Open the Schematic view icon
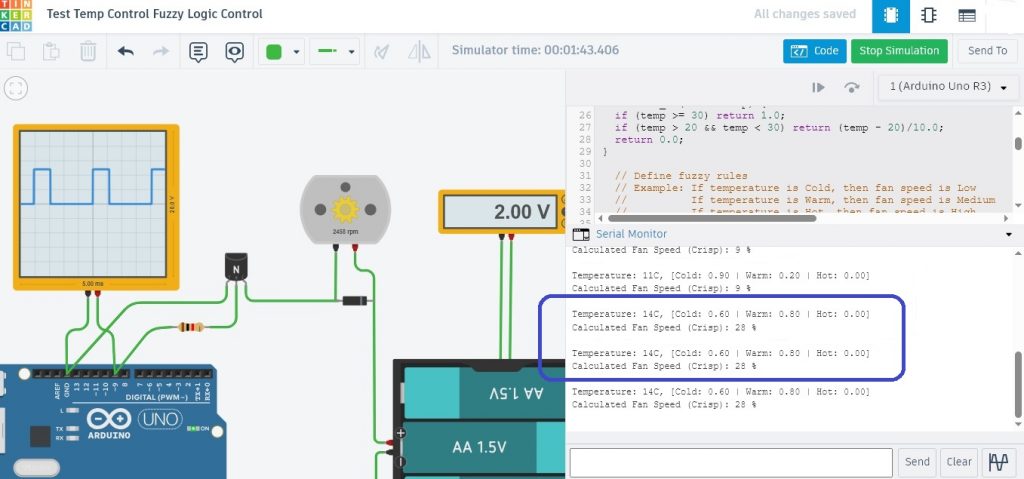The image size is (1024, 479). click(928, 16)
